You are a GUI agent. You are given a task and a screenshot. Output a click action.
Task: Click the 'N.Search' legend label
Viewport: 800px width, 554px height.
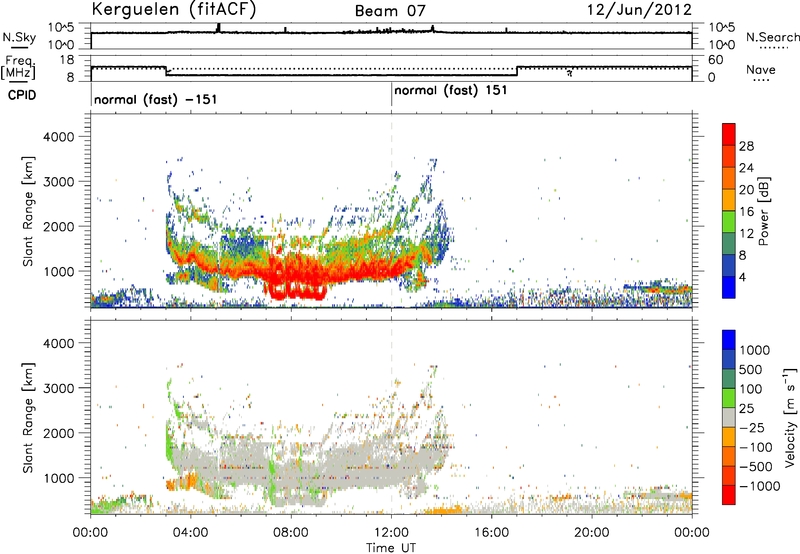tap(772, 37)
